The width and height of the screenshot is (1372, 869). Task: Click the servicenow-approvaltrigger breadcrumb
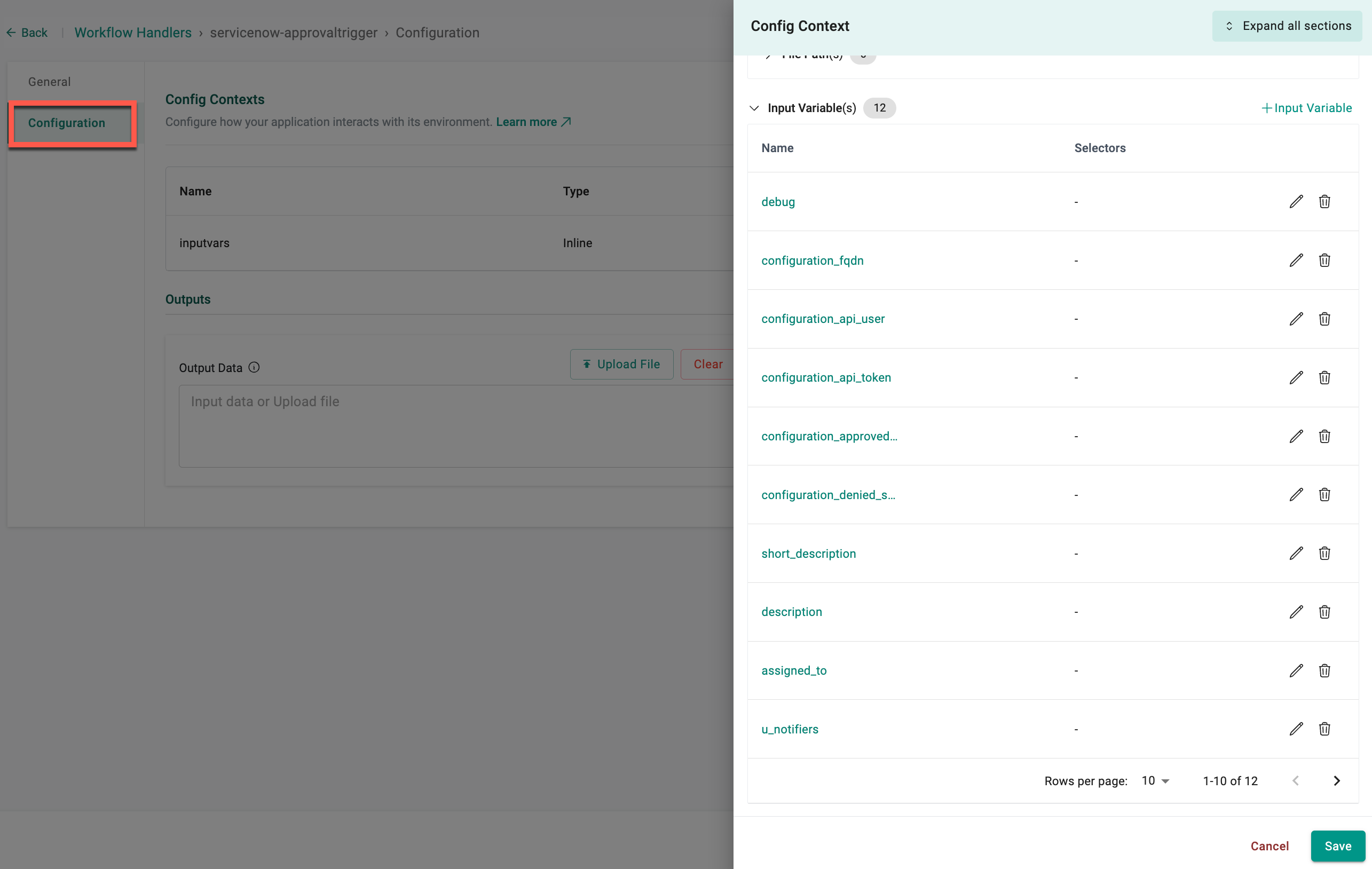[x=294, y=33]
